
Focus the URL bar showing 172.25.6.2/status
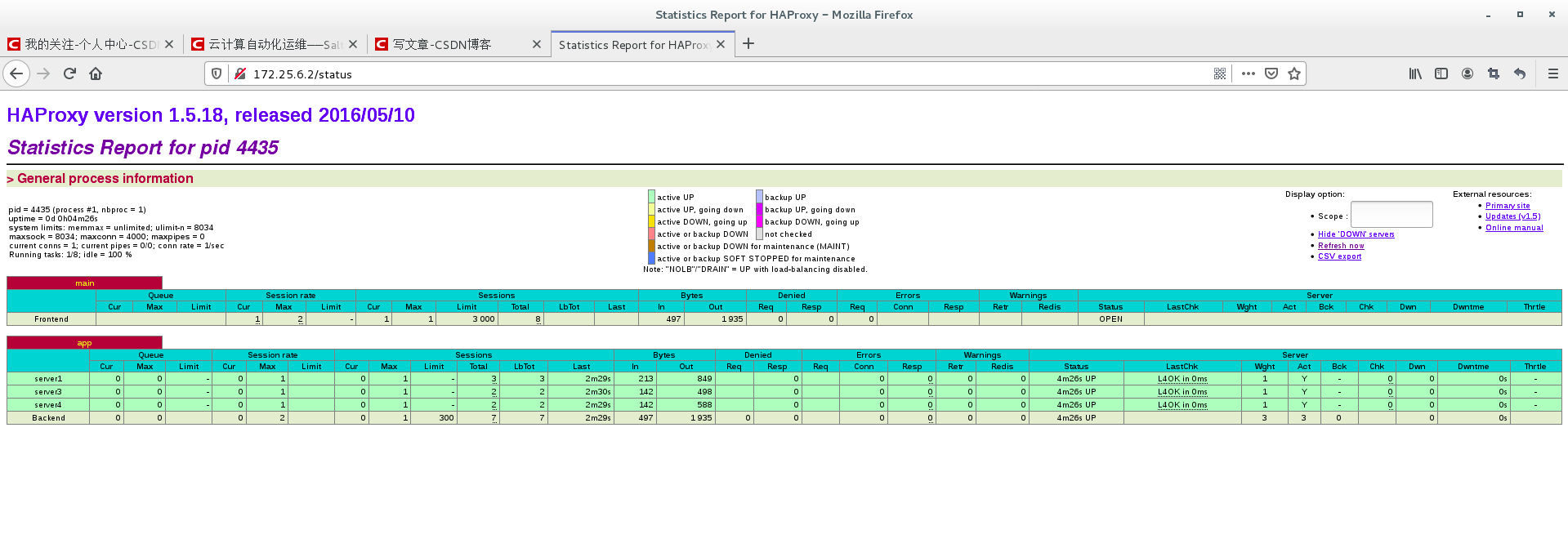click(727, 73)
